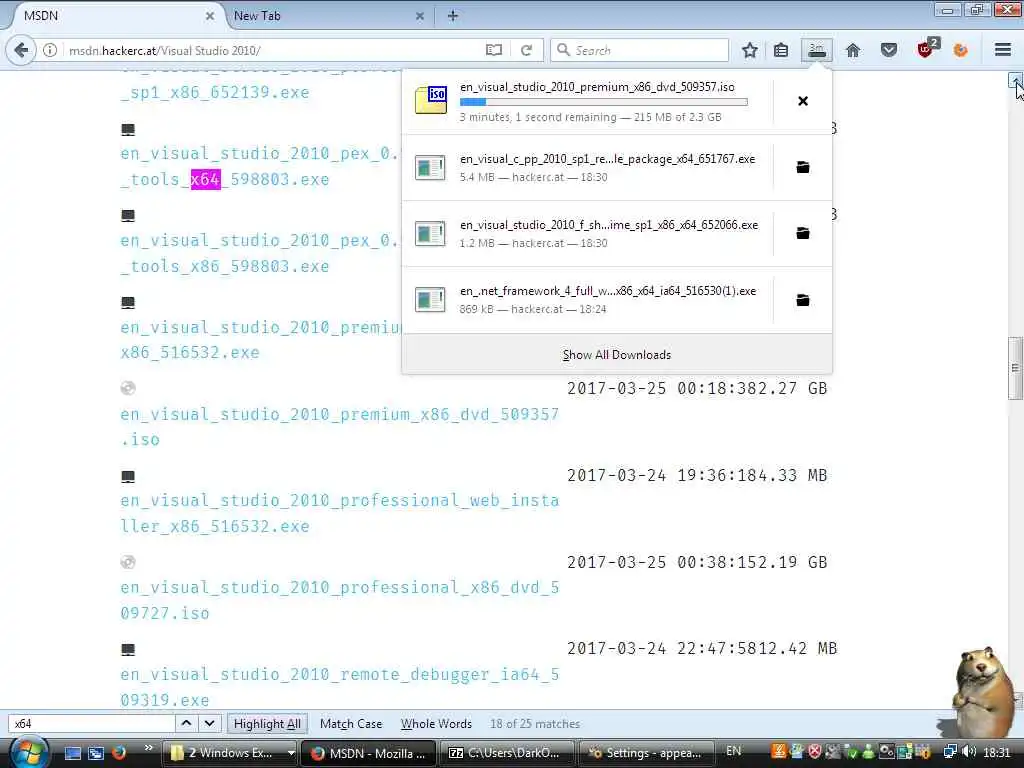Go to Firefox home page icon

(x=853, y=50)
